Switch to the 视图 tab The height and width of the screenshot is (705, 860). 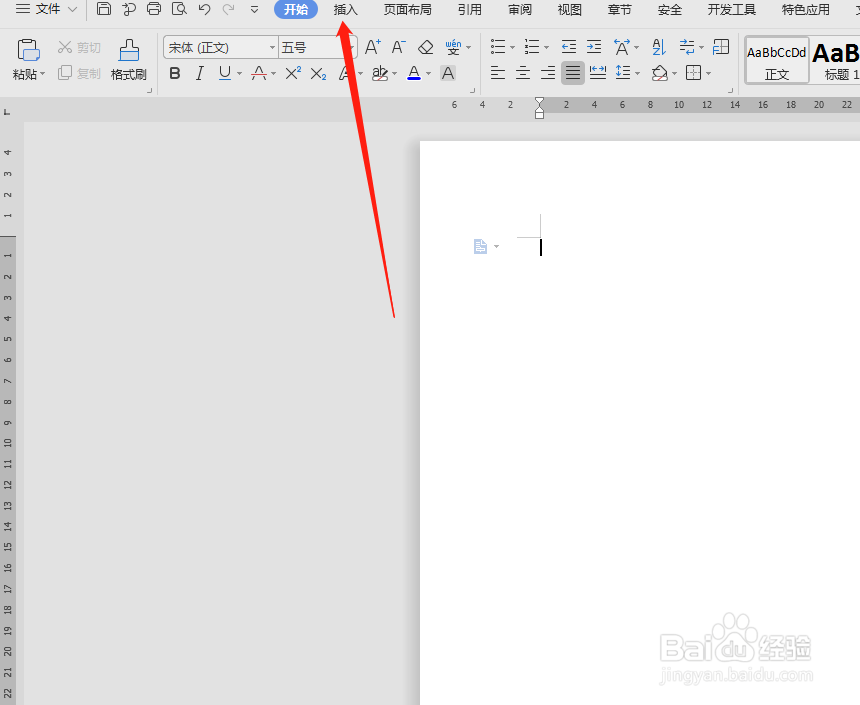570,9
